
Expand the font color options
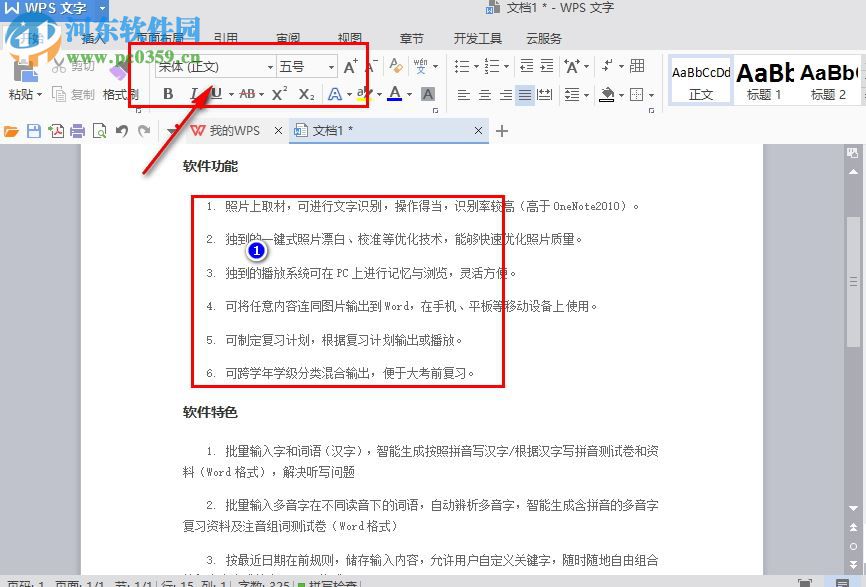407,94
